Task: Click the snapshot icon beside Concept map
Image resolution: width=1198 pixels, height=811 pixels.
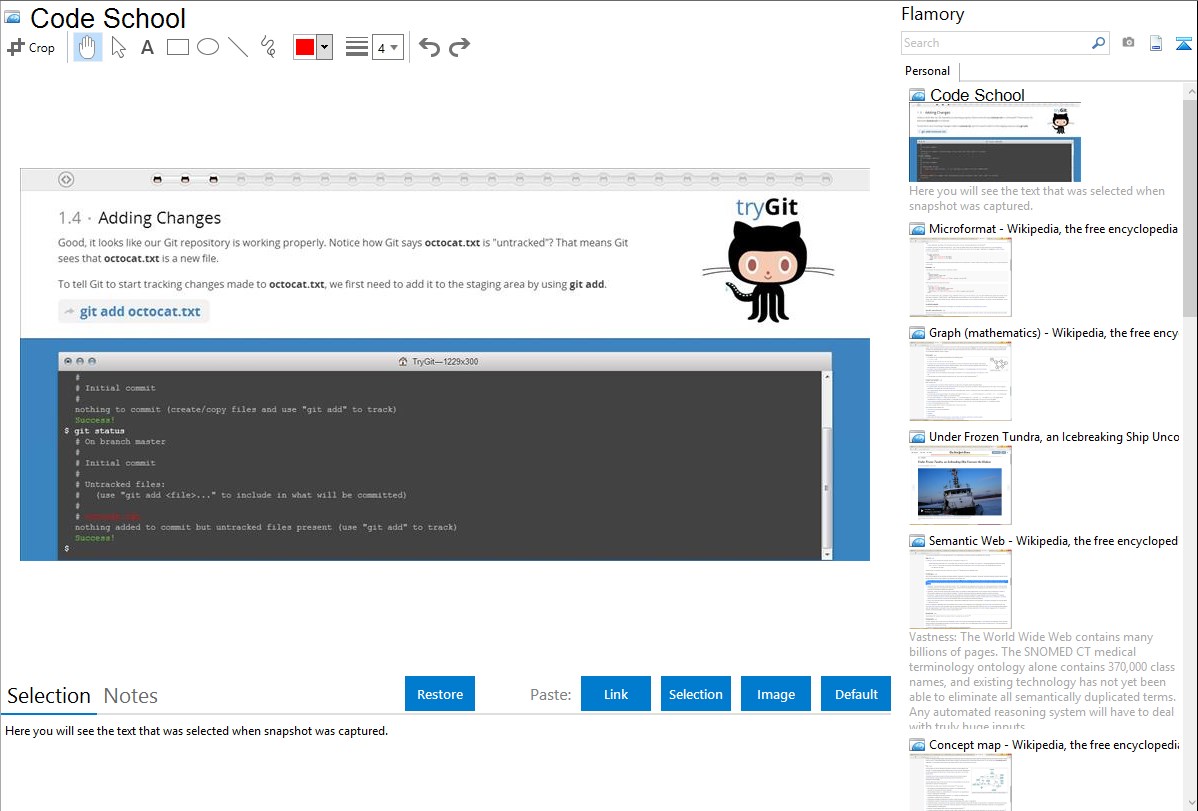Action: pyautogui.click(x=917, y=745)
